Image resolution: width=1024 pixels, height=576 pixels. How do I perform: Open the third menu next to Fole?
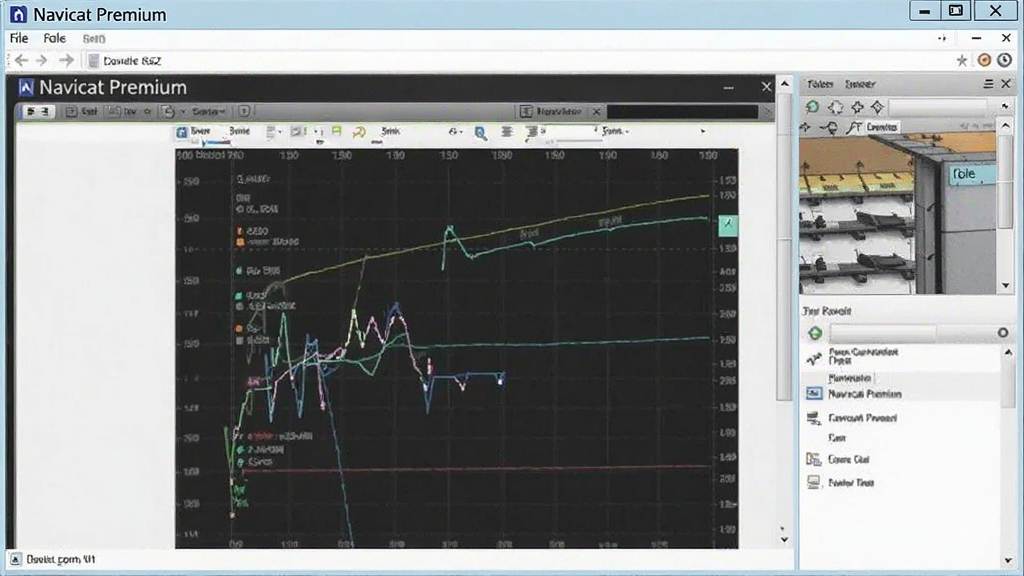coord(94,39)
